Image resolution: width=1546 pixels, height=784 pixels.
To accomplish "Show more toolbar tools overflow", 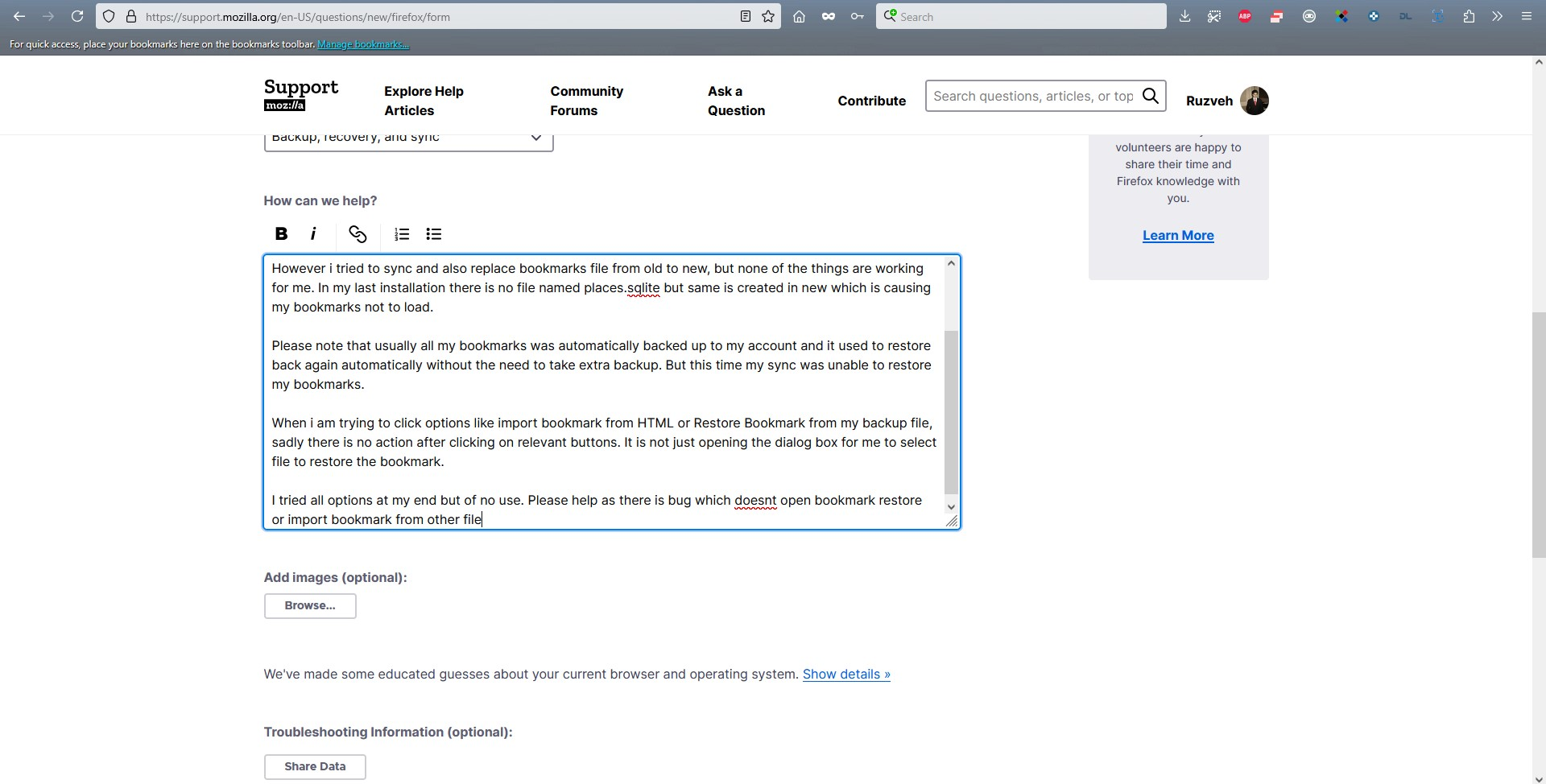I will pyautogui.click(x=1497, y=16).
